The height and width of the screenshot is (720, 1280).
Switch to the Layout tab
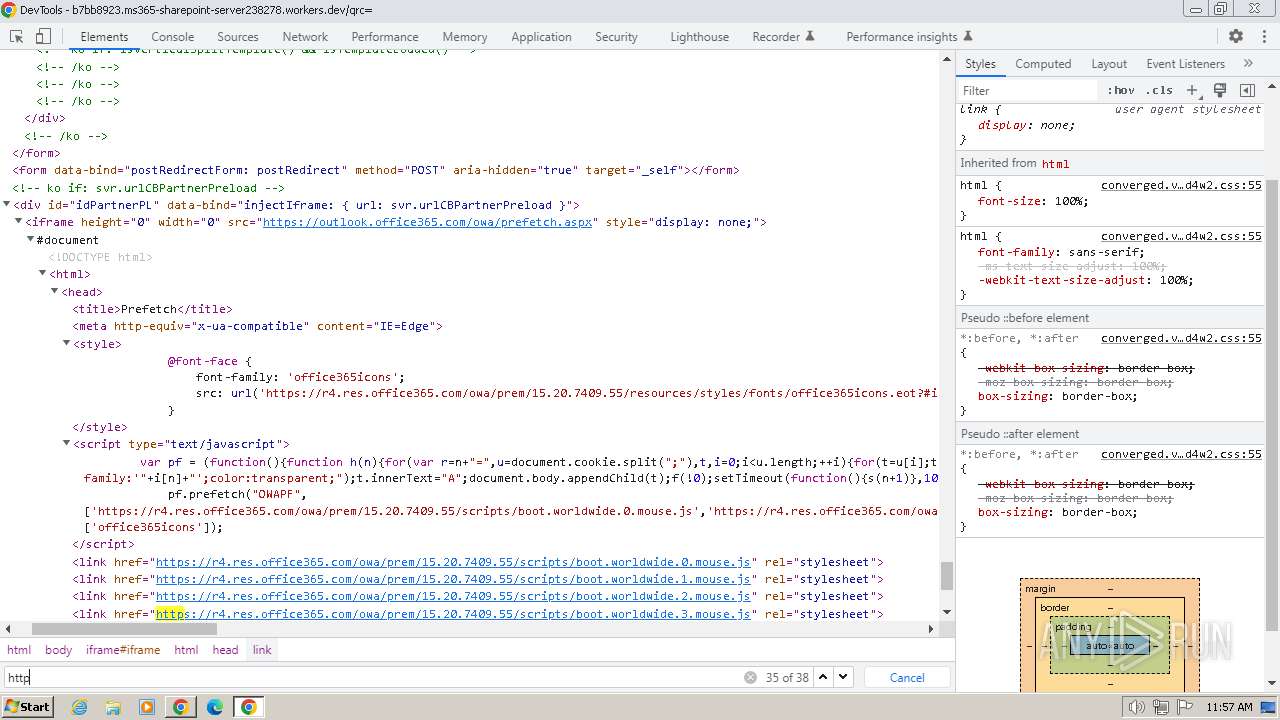1109,63
